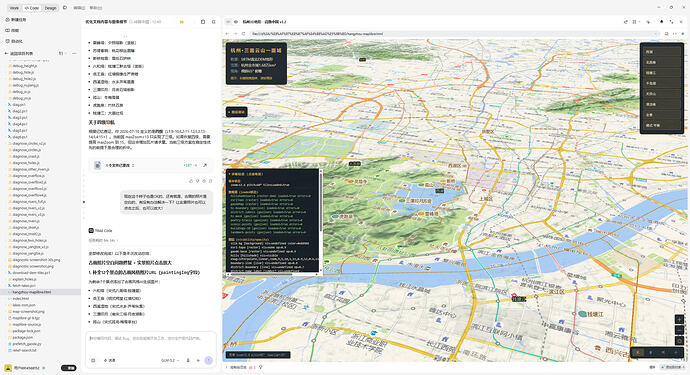This screenshot has height=375, width=690.
Task: Open prefetch_gaode.py in the file tree
Action: tap(25, 344)
